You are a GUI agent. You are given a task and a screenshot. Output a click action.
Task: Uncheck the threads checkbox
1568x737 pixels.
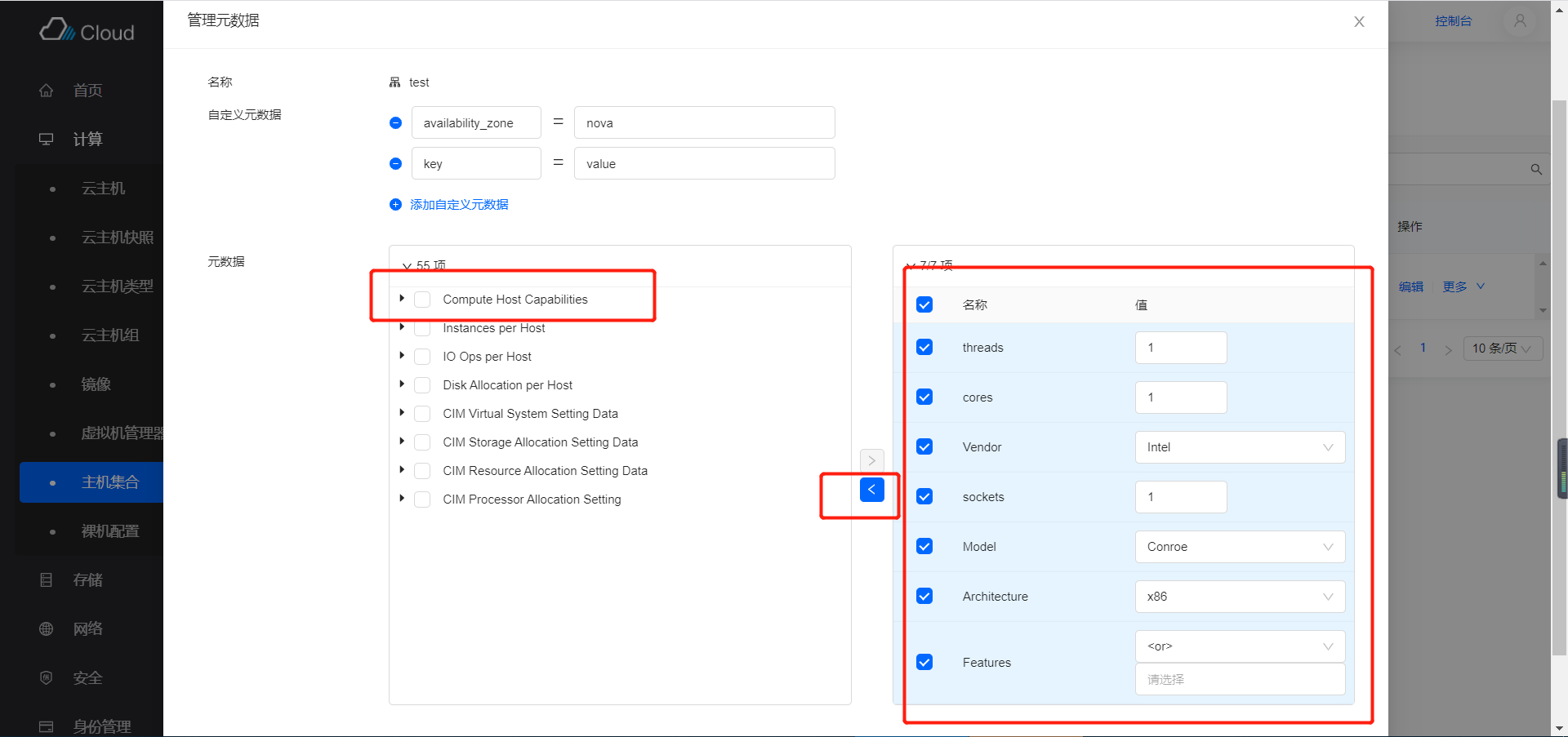pos(924,348)
